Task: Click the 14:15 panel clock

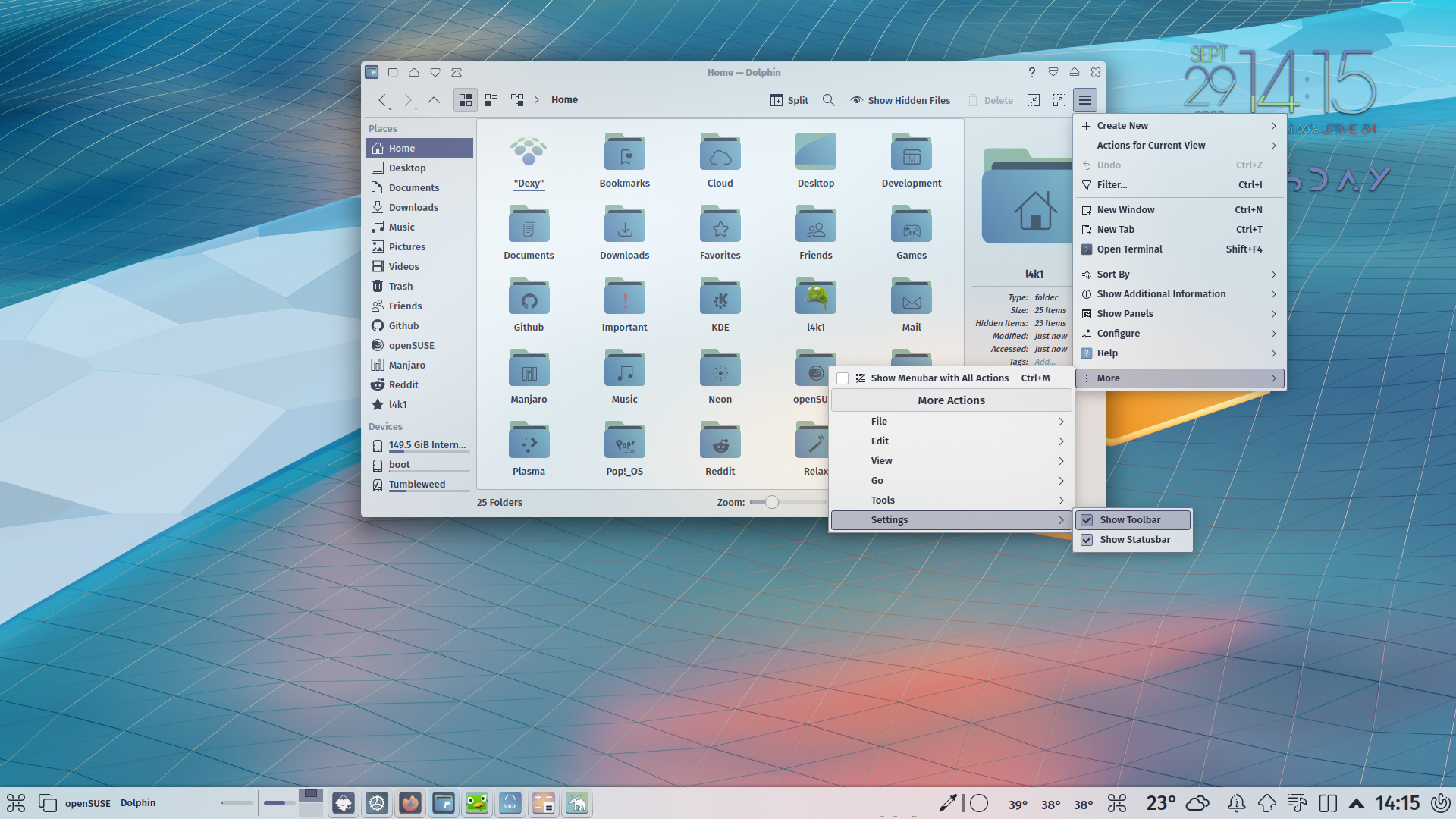Action: coord(1397,803)
